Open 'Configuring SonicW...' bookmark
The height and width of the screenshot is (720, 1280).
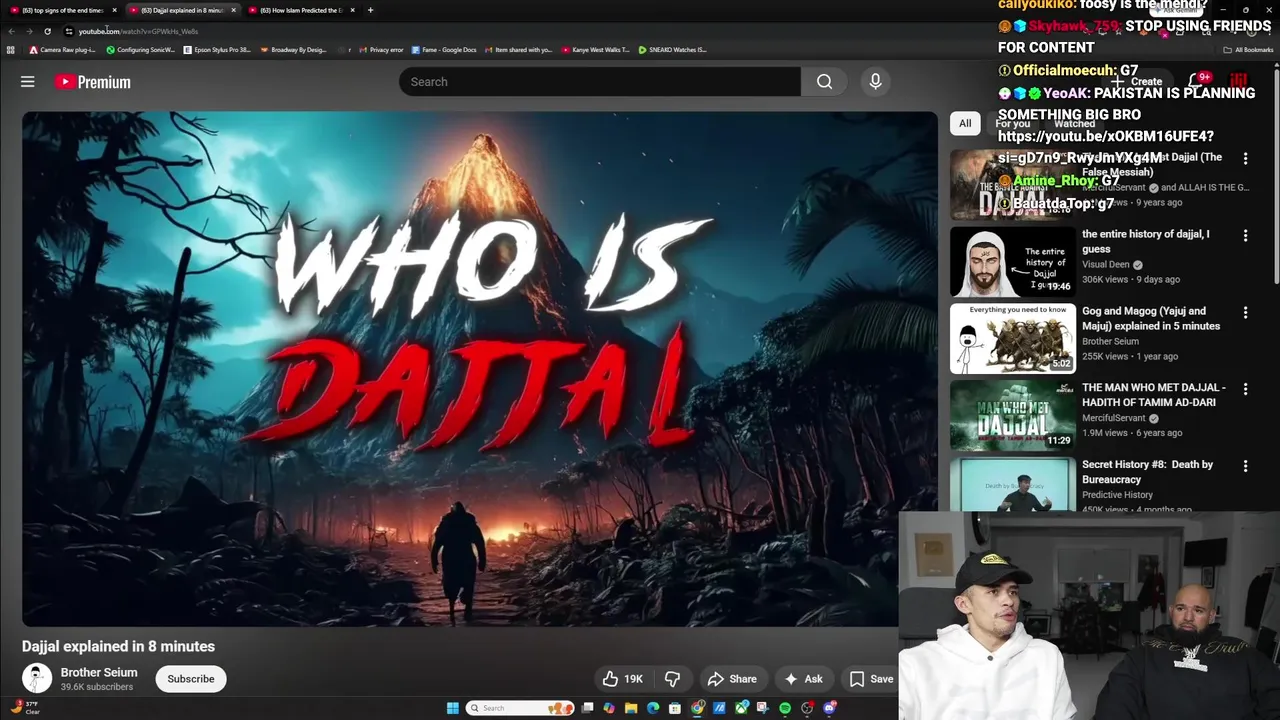[140, 50]
